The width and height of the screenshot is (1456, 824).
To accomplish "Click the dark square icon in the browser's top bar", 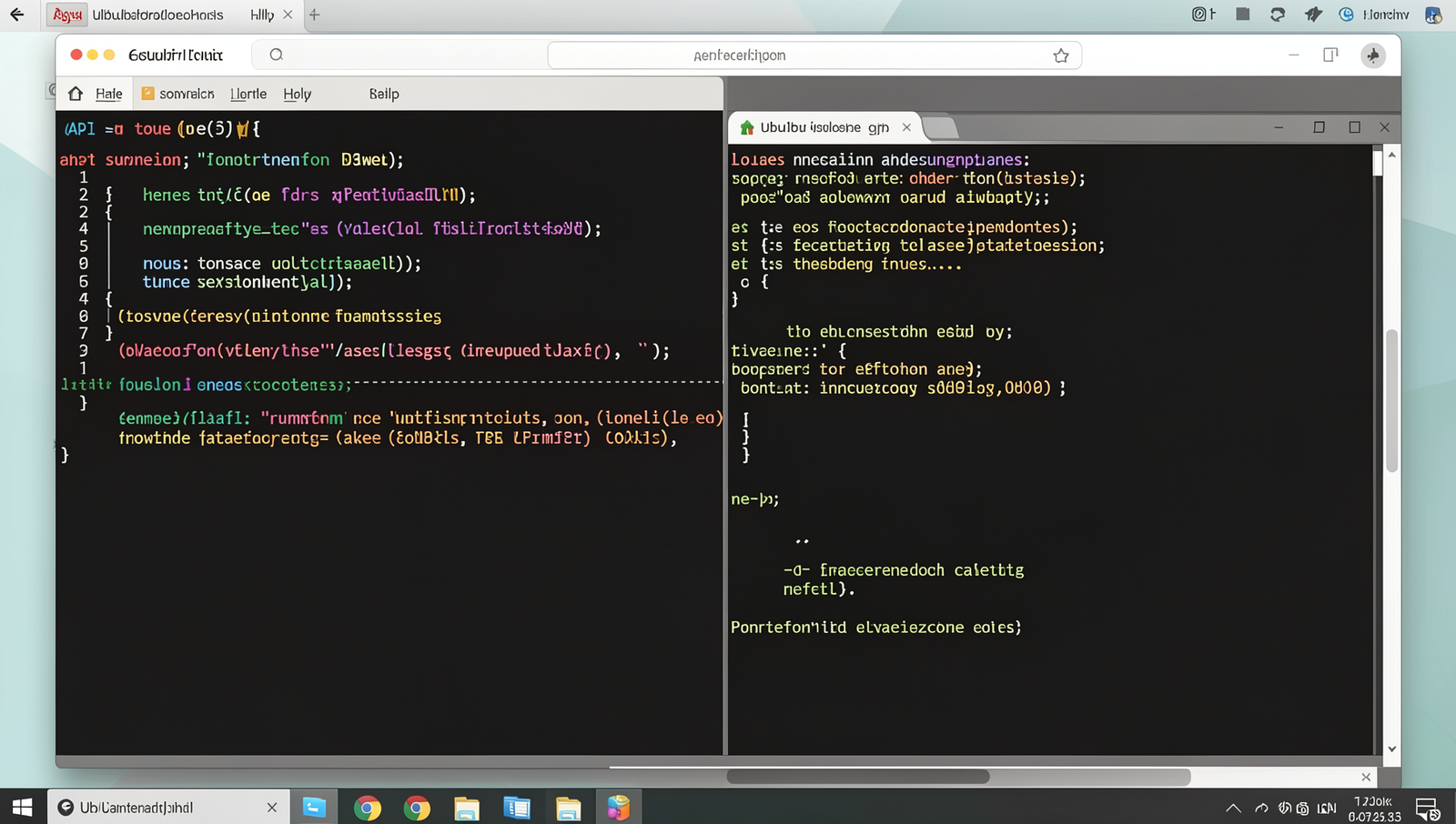I will [1243, 14].
